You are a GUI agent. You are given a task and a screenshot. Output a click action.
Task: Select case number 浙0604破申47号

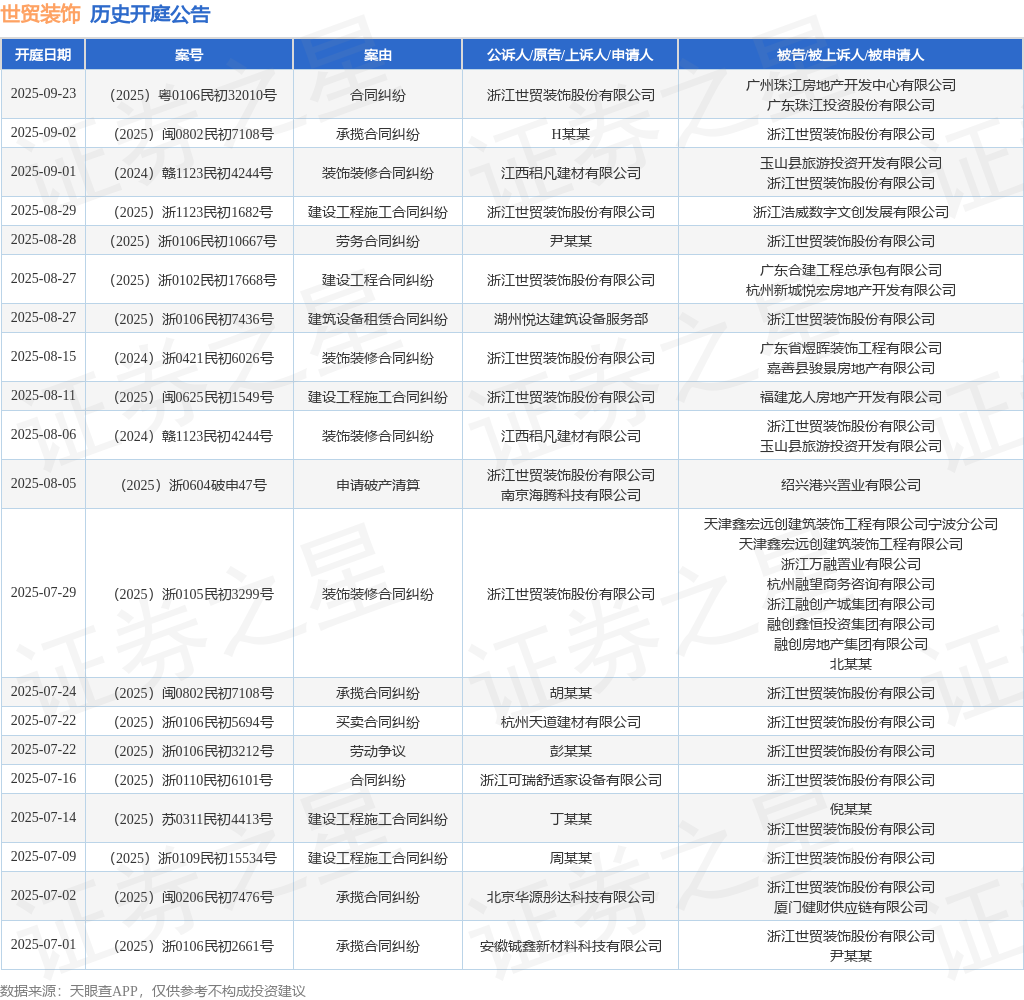pos(193,485)
